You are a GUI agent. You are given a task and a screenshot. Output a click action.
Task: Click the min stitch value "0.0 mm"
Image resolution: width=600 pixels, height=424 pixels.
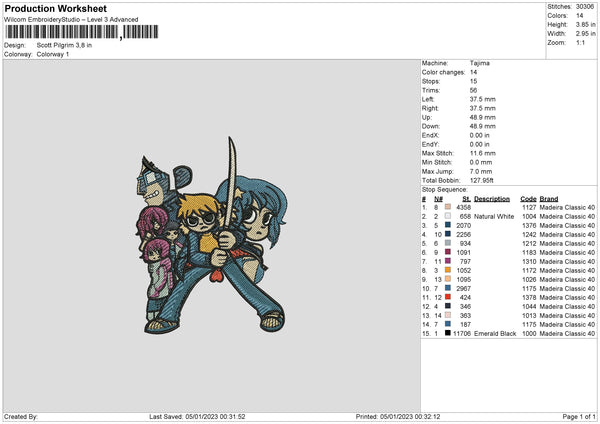[481, 162]
